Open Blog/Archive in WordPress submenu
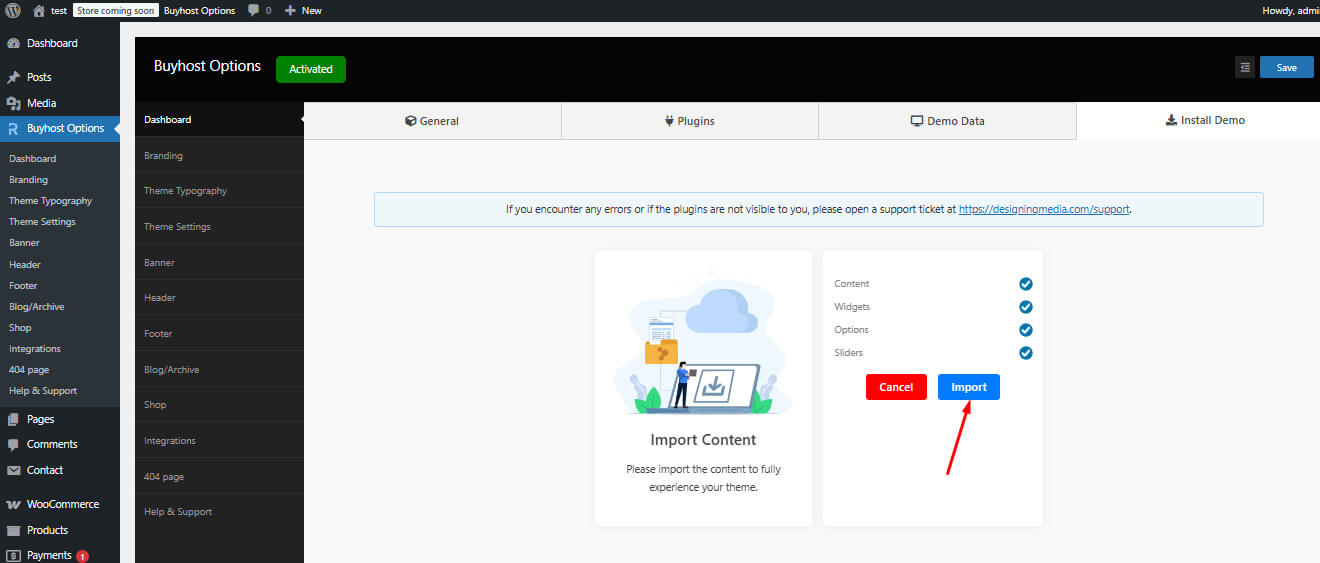1320x563 pixels. click(35, 307)
